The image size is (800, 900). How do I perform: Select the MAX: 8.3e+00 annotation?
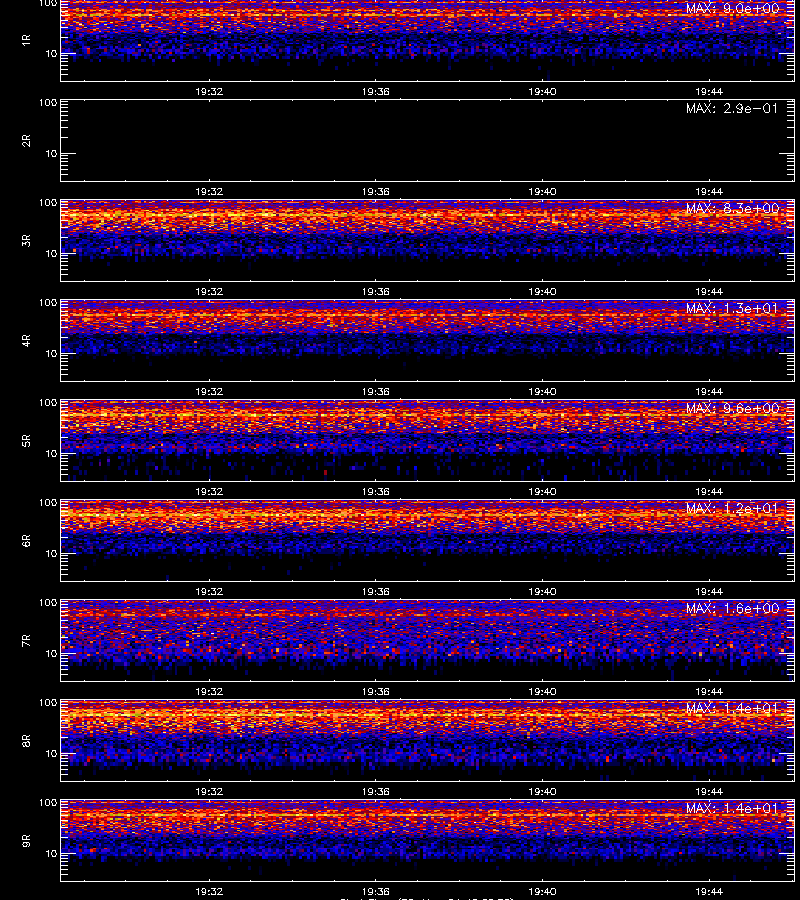coord(732,208)
